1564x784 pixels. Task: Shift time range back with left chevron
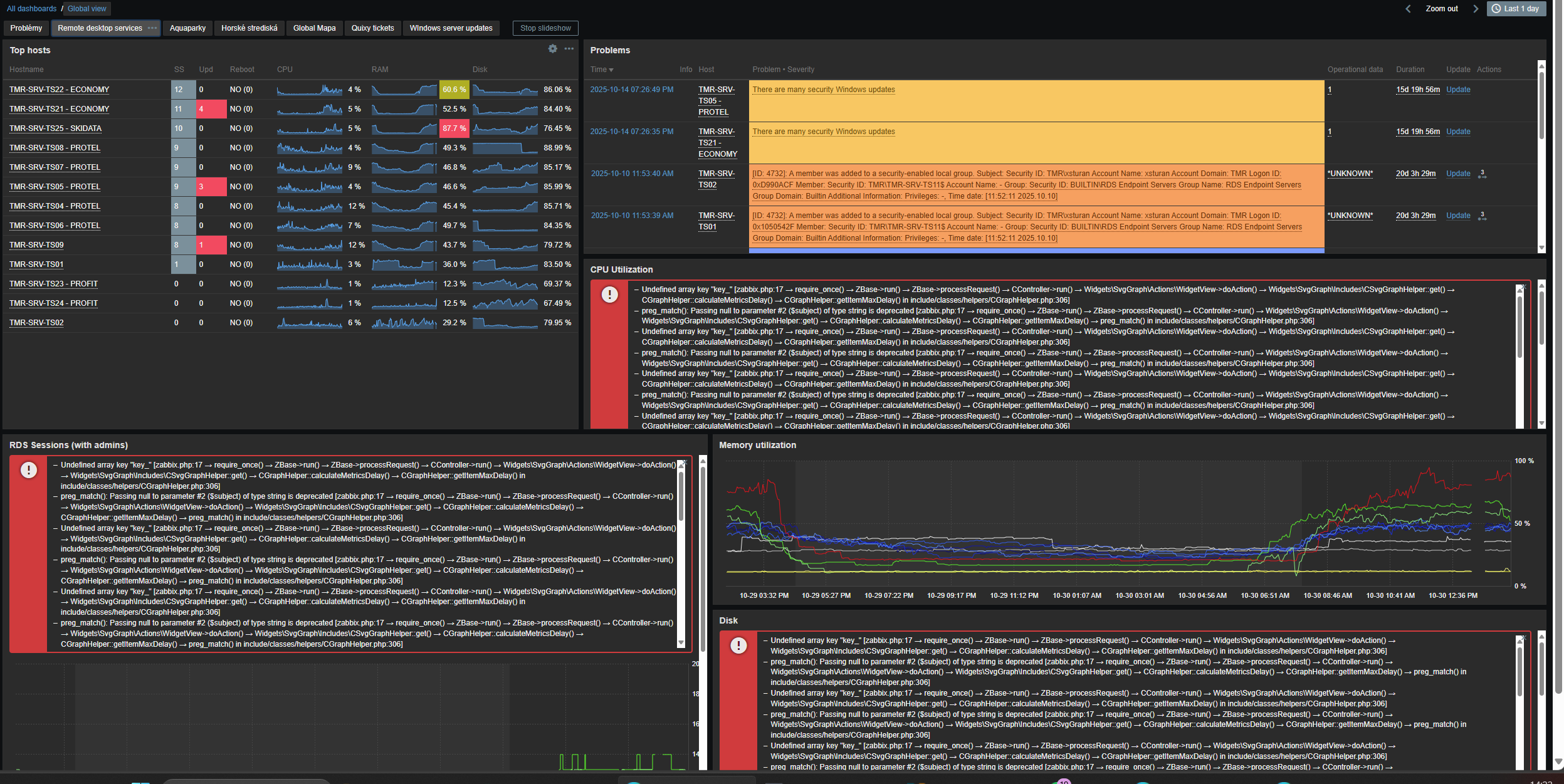1408,9
